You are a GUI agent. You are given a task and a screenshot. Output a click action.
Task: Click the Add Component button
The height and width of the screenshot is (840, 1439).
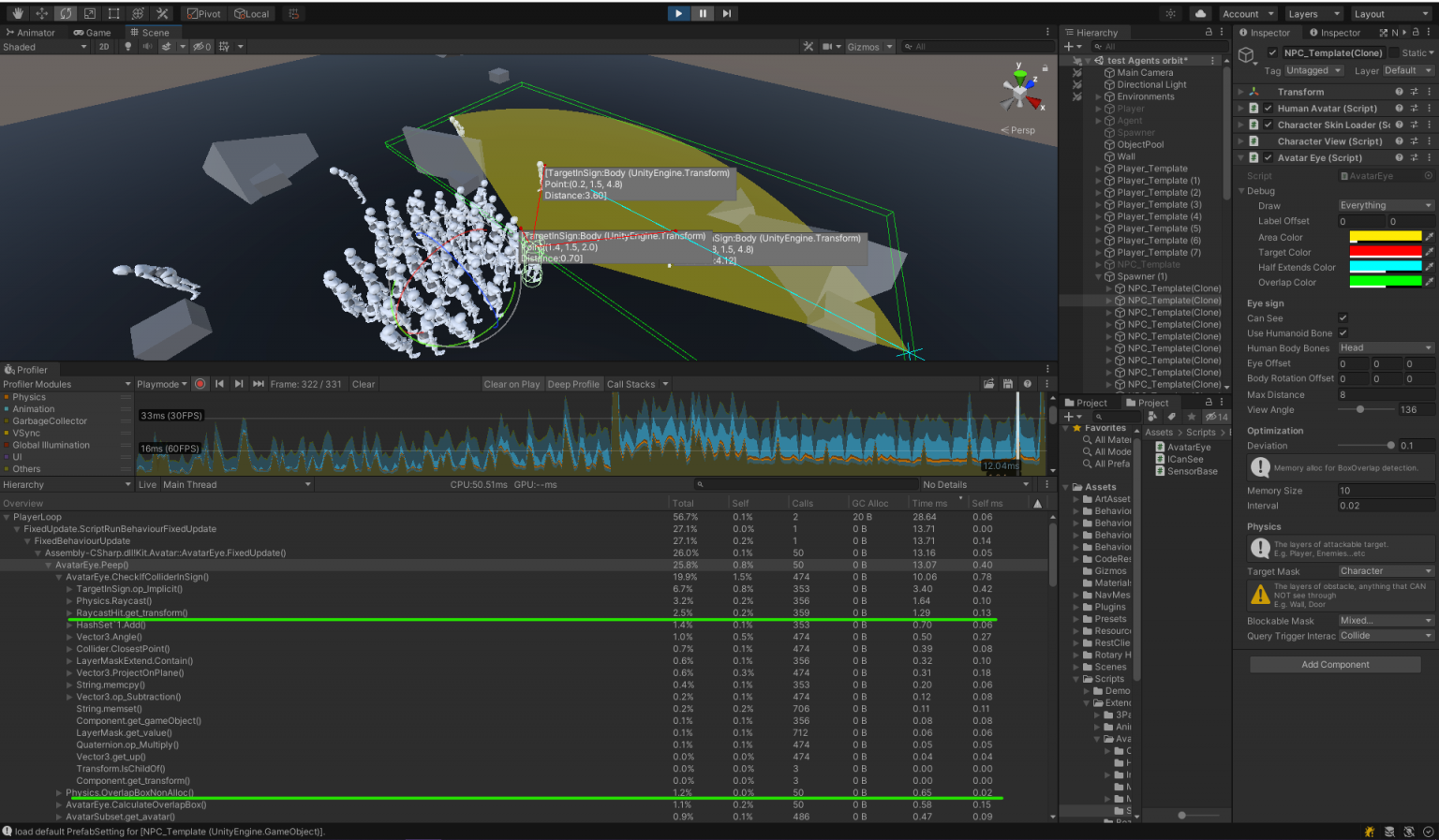coord(1335,665)
